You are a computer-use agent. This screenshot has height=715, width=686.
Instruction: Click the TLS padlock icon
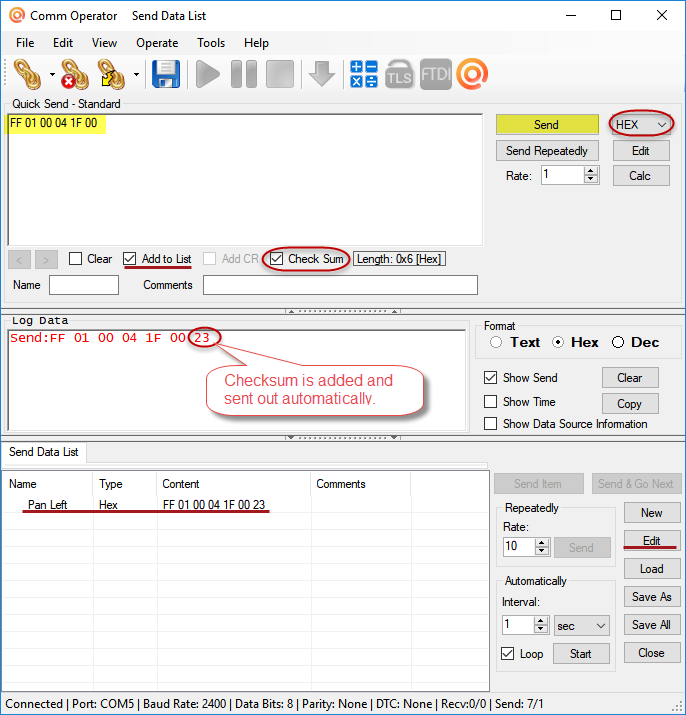pyautogui.click(x=399, y=74)
